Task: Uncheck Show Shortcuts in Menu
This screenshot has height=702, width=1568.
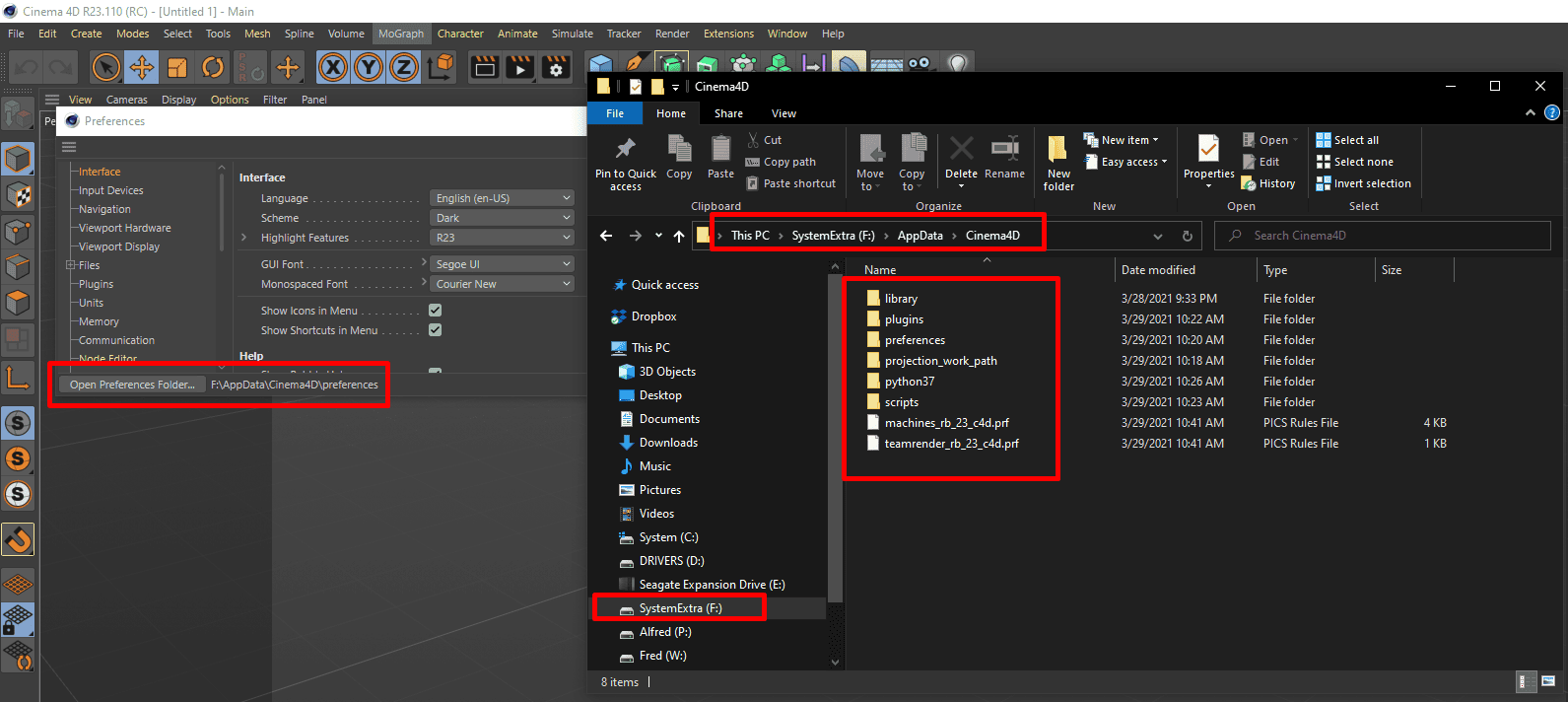Action: [x=435, y=330]
